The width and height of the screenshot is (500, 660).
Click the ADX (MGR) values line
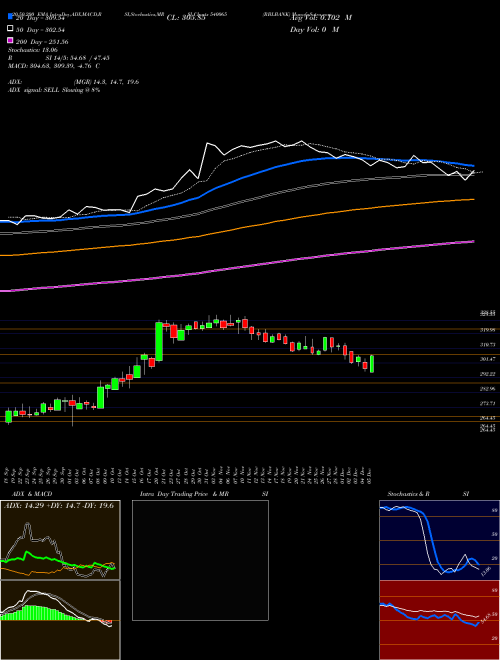tap(74, 82)
